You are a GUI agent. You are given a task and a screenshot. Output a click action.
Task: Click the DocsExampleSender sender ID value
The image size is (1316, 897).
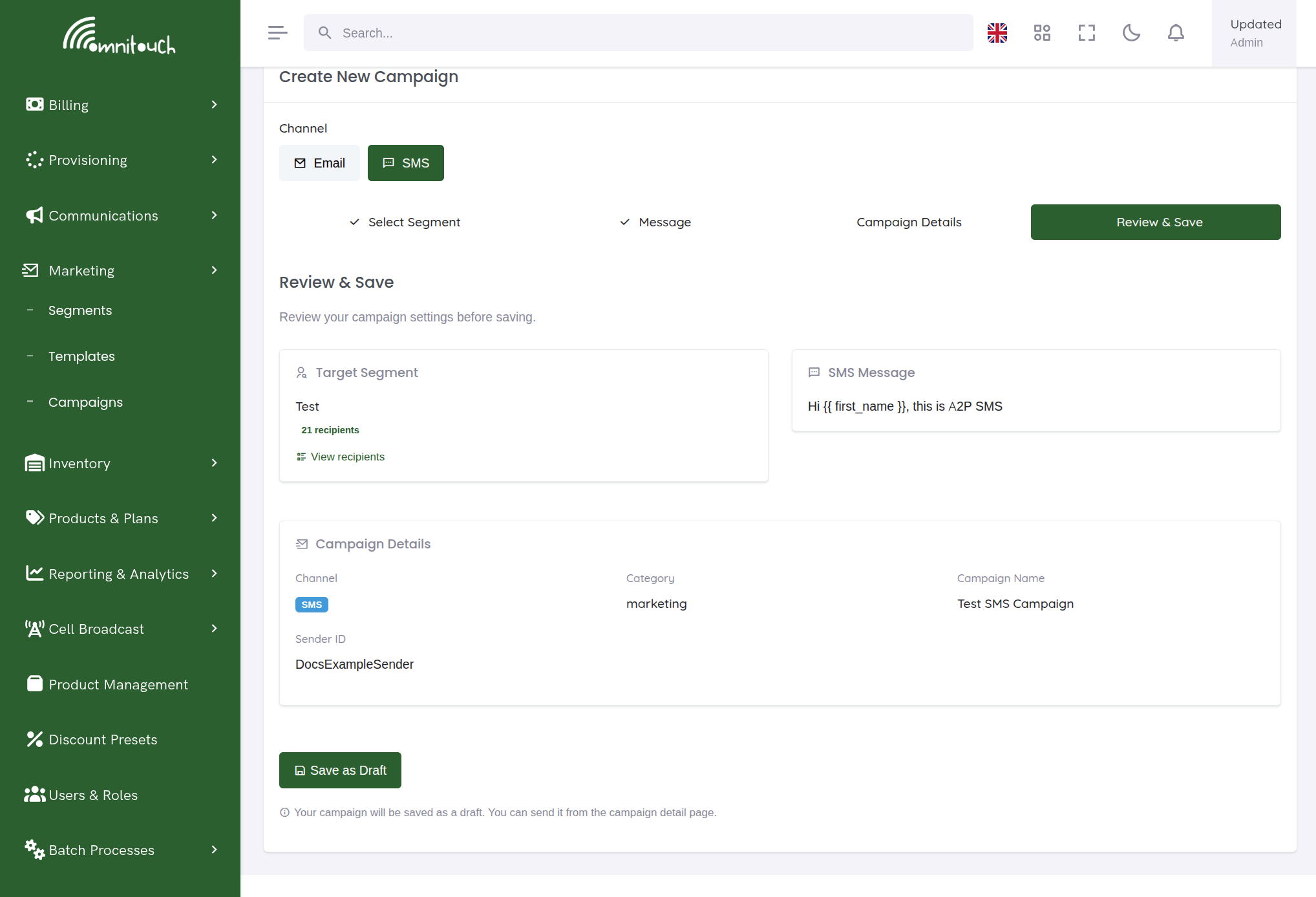click(354, 664)
